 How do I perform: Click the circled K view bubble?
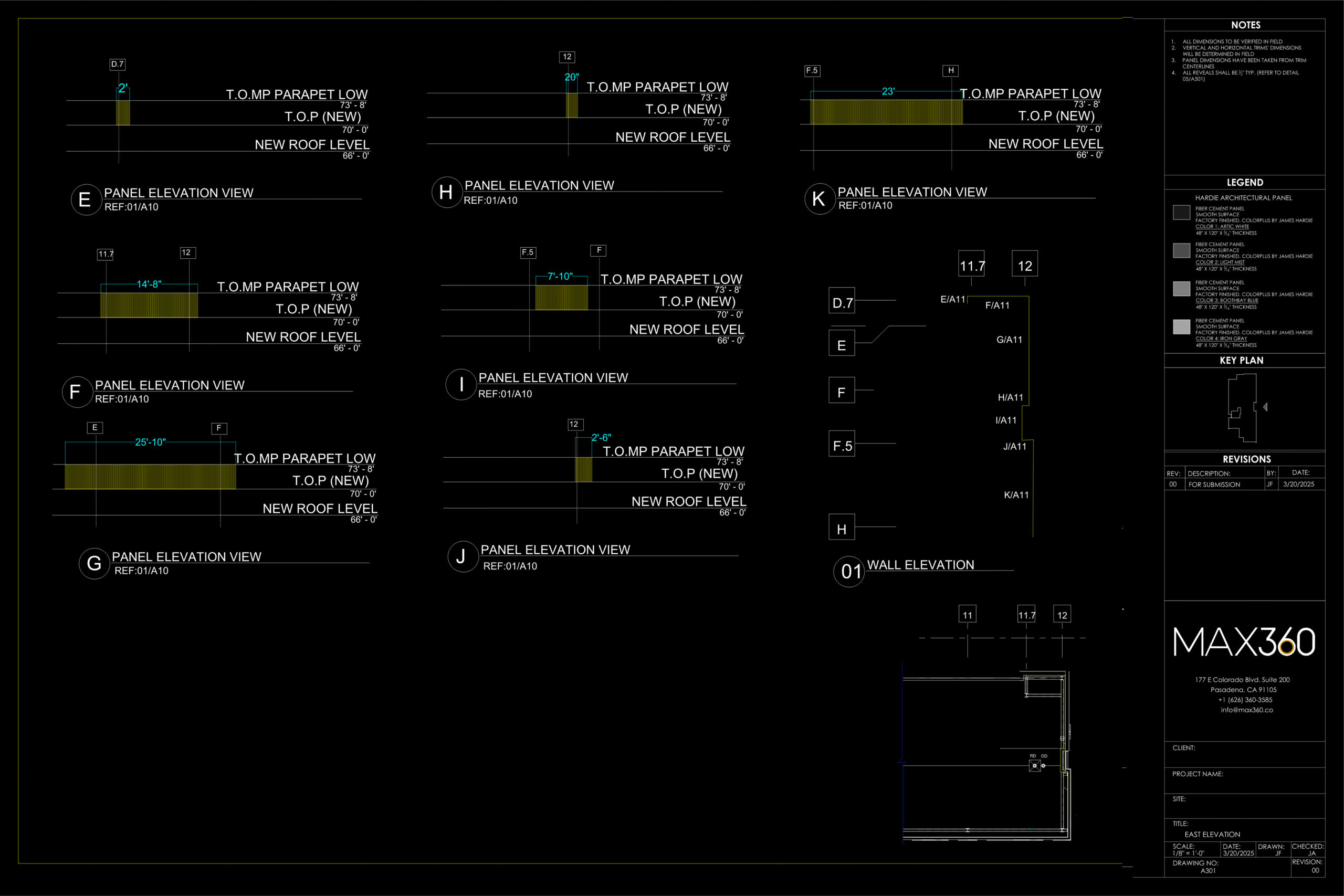(x=820, y=199)
